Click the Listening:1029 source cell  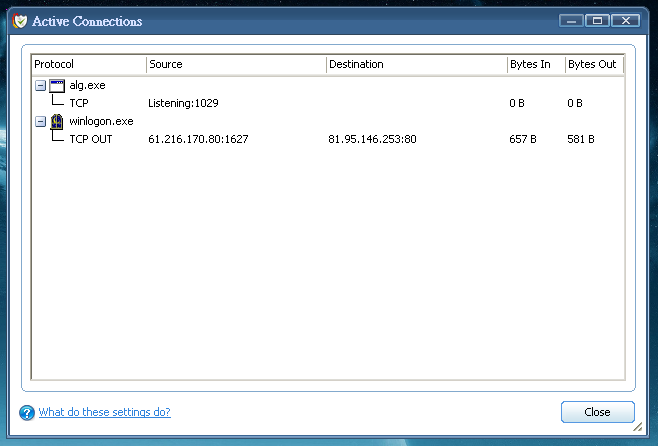(183, 103)
